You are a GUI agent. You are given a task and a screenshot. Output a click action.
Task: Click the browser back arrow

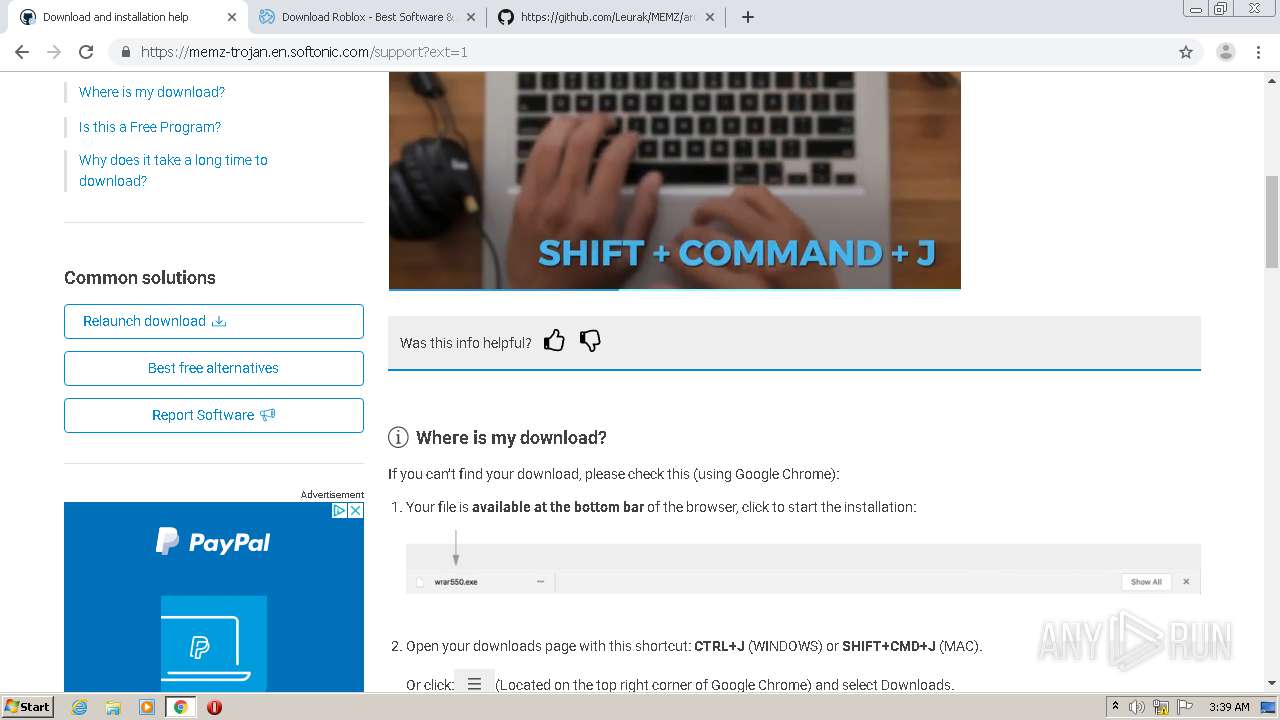pyautogui.click(x=22, y=52)
